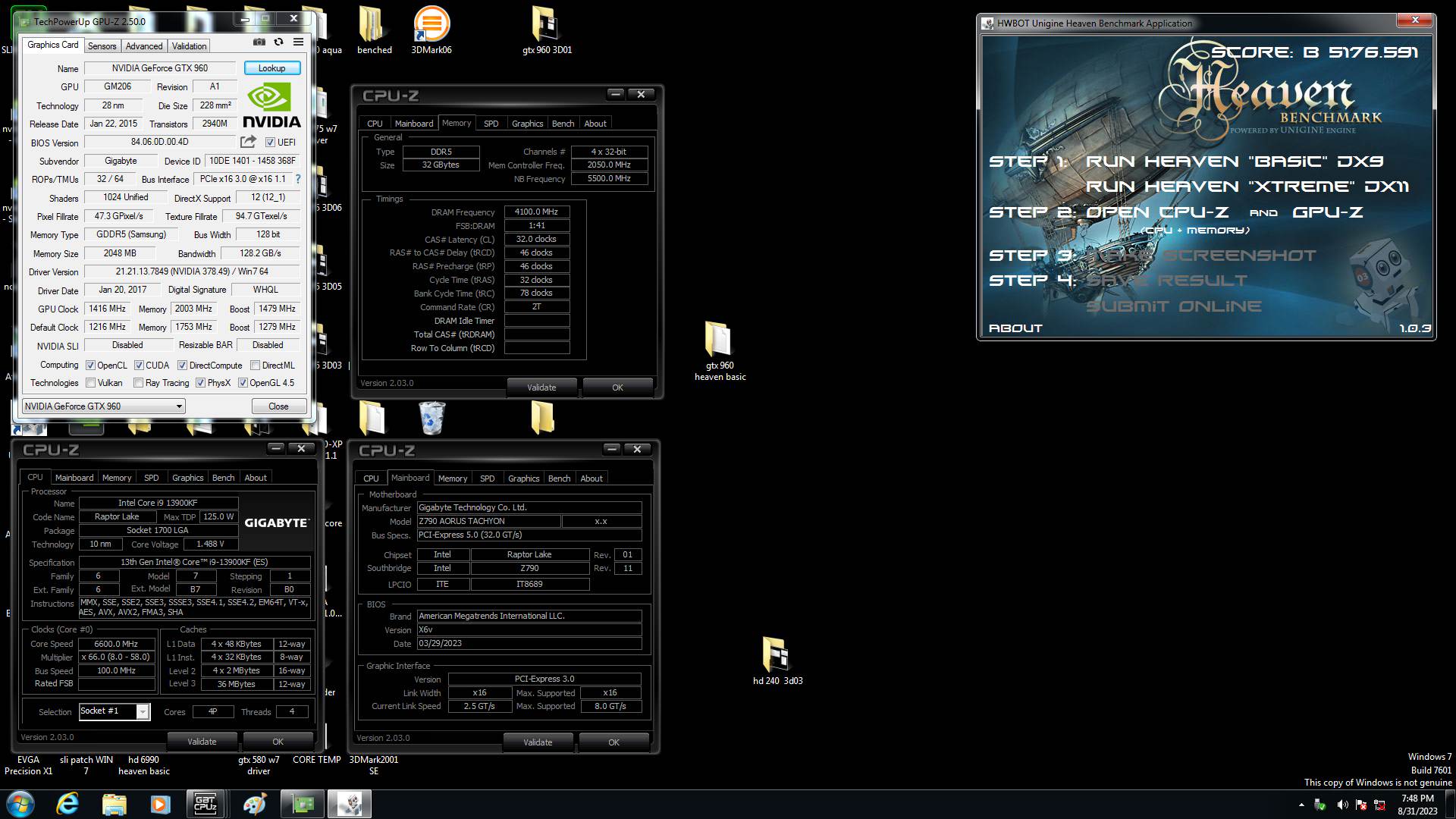Toggle the OpenGL 4.5 checkbox
This screenshot has width=1456, height=819.
243,383
